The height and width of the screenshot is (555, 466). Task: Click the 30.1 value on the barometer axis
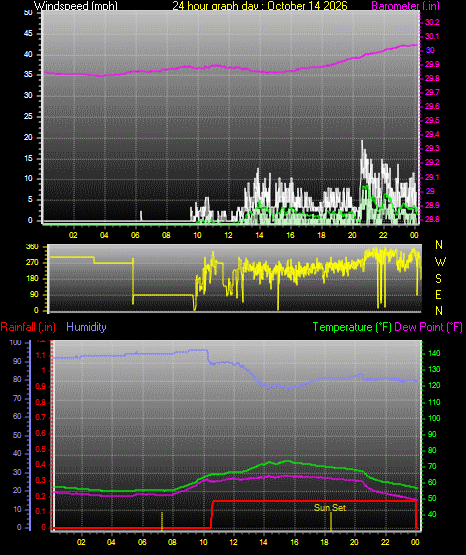pyautogui.click(x=432, y=36)
